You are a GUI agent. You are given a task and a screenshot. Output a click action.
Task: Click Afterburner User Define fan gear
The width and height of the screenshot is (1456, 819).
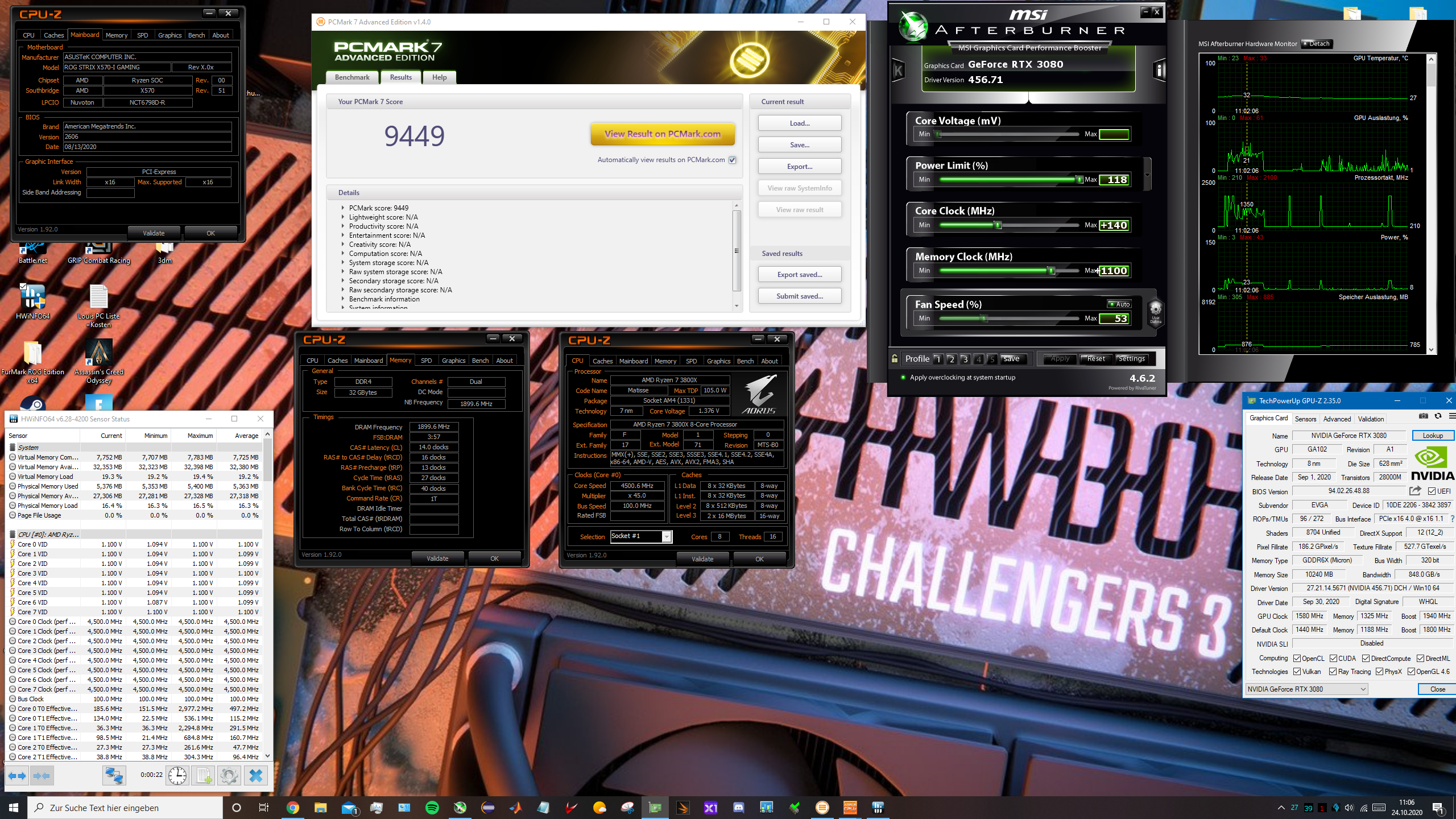click(x=1156, y=312)
